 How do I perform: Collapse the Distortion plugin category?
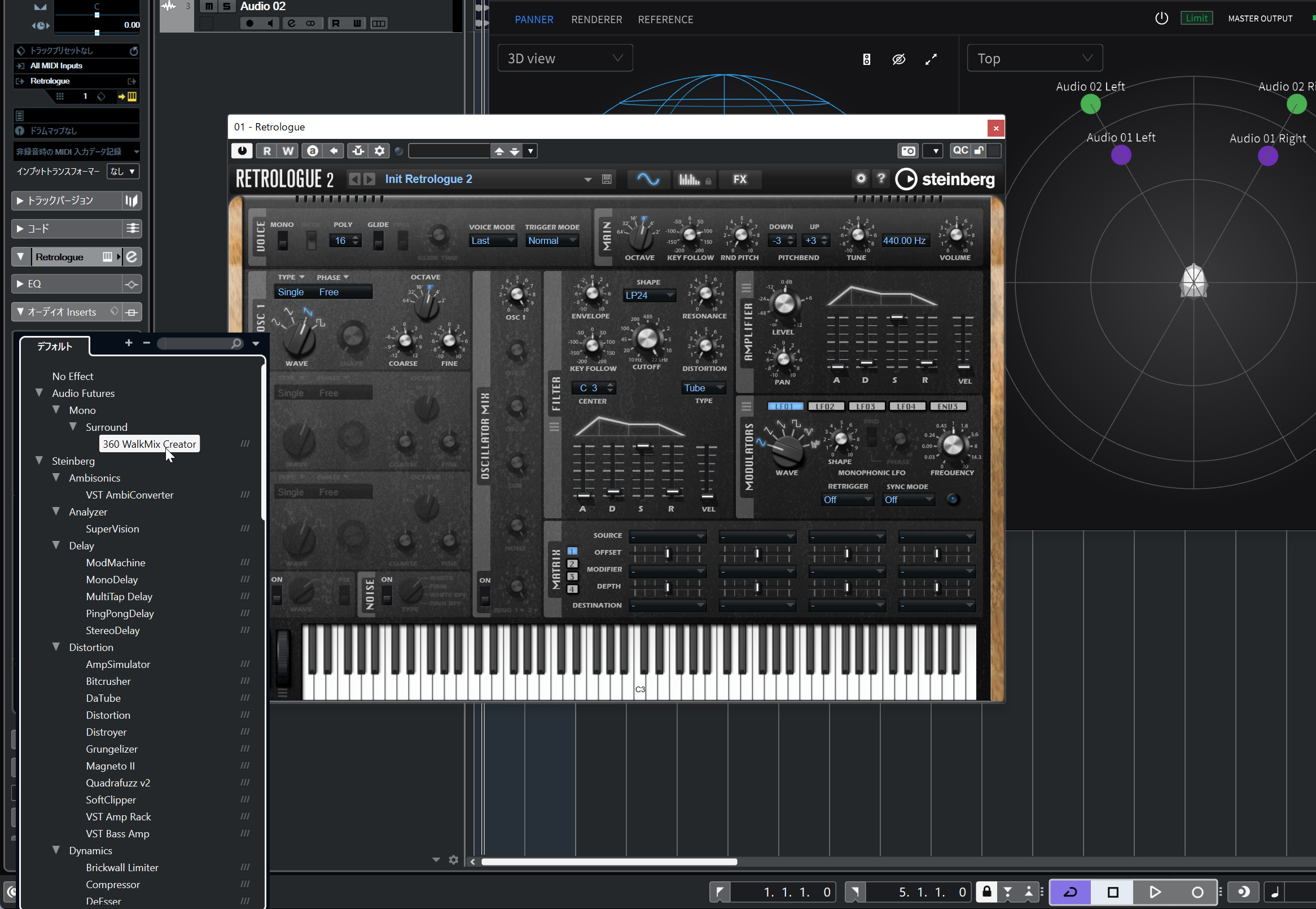[56, 647]
